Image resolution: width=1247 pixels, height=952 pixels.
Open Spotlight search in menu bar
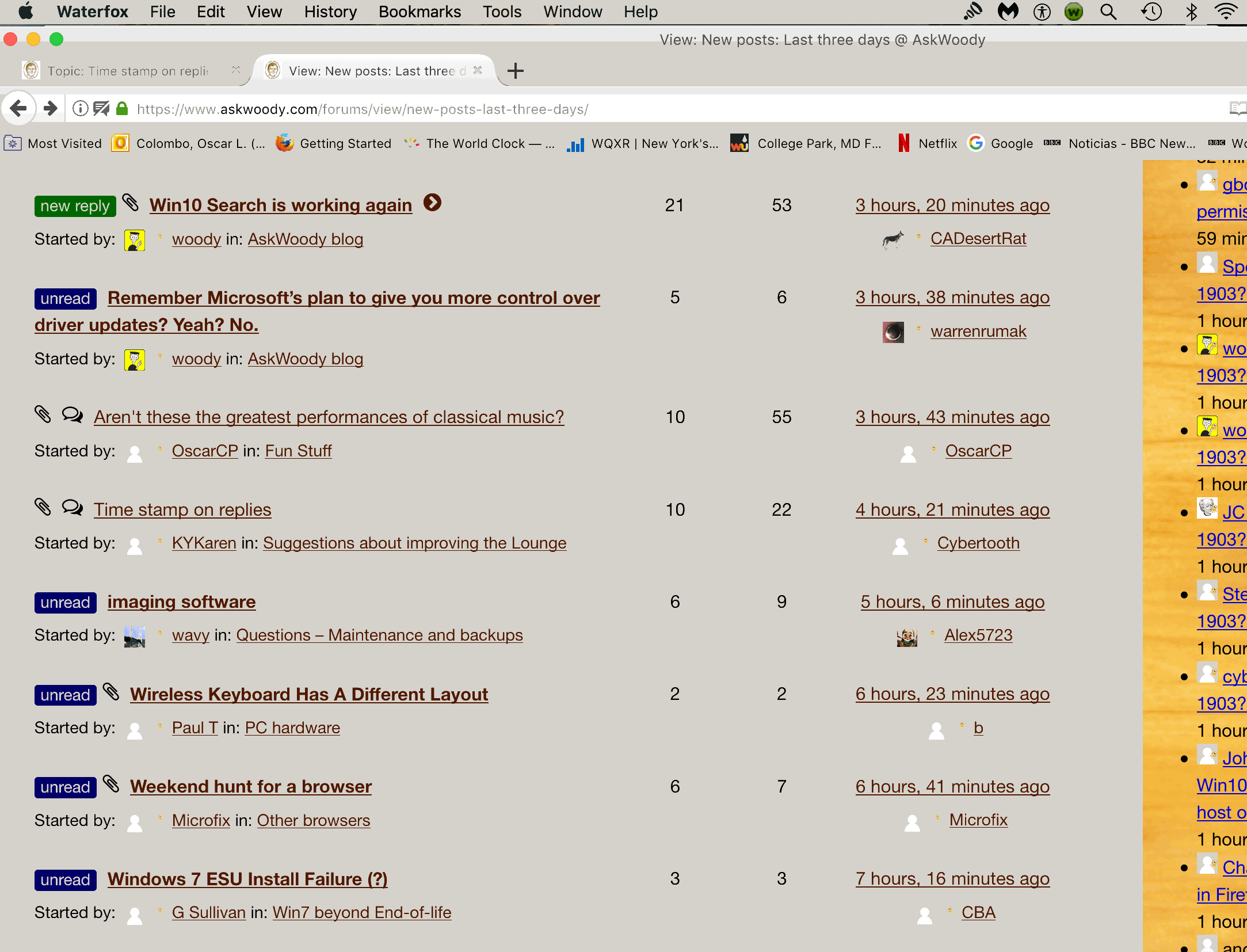[x=1108, y=12]
